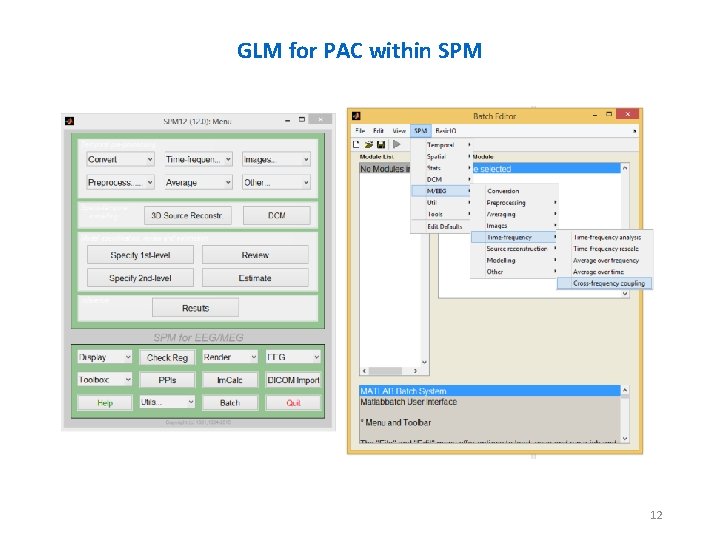This screenshot has height=540, width=720.
Task: Select Time-frequency in M/EEG submenu
Action: [x=514, y=237]
